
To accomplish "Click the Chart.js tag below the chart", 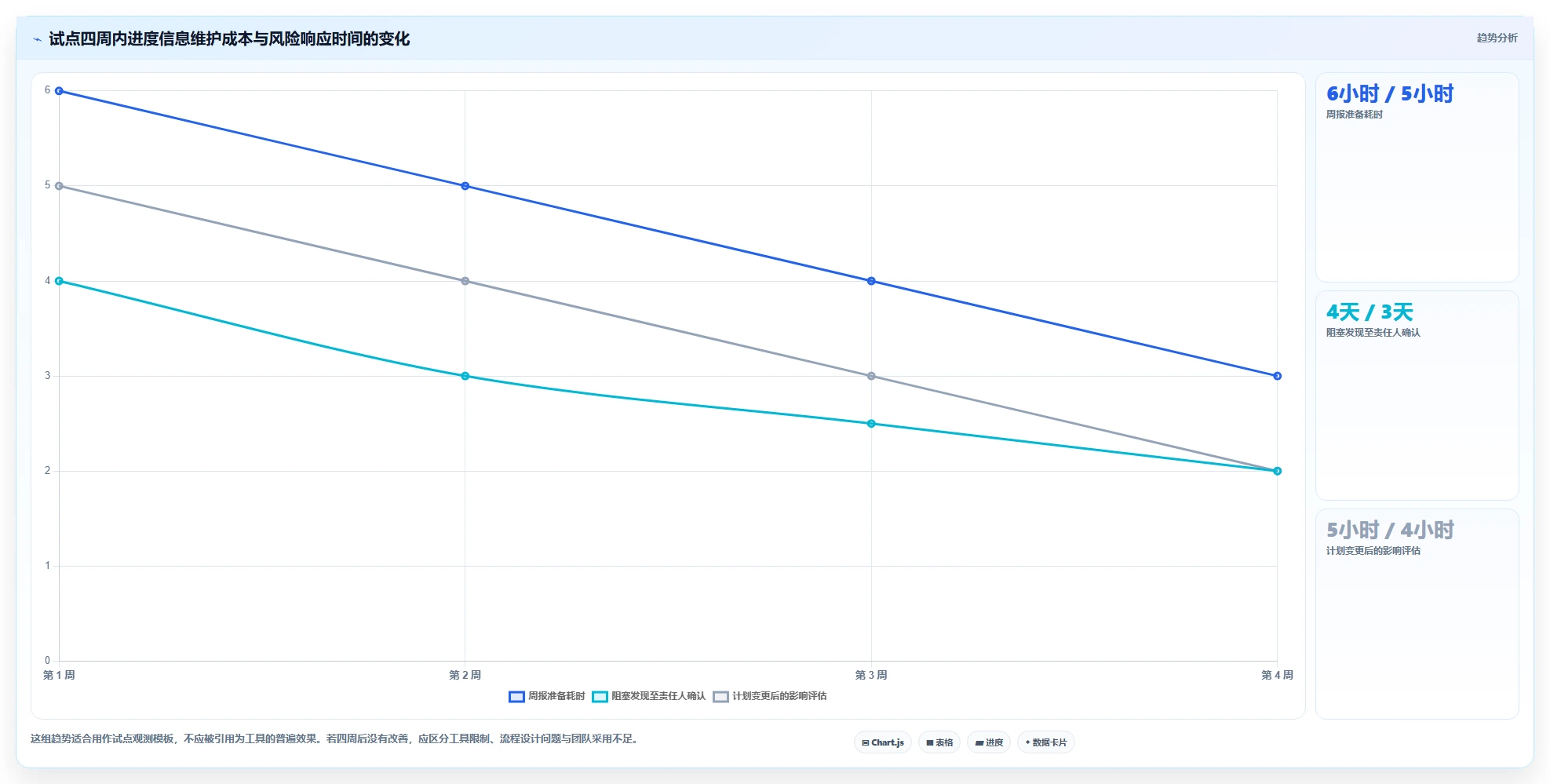I will point(883,742).
